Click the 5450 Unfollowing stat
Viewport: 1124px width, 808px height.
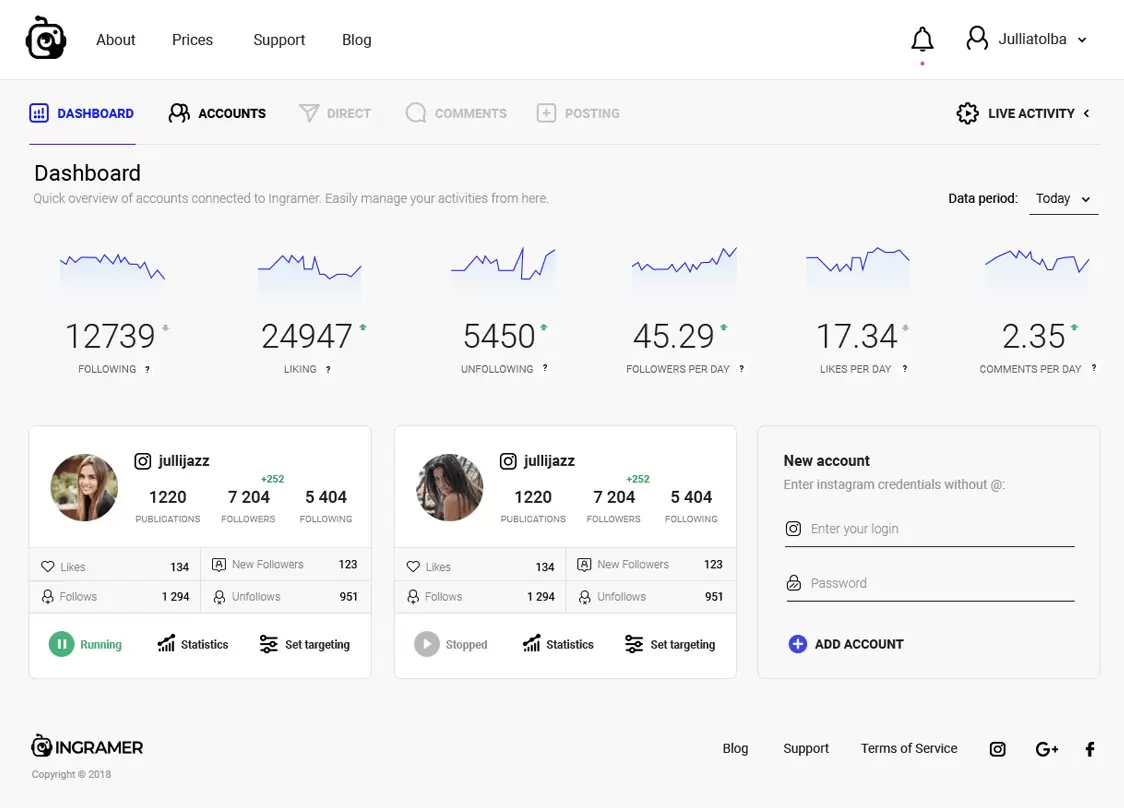pos(499,336)
